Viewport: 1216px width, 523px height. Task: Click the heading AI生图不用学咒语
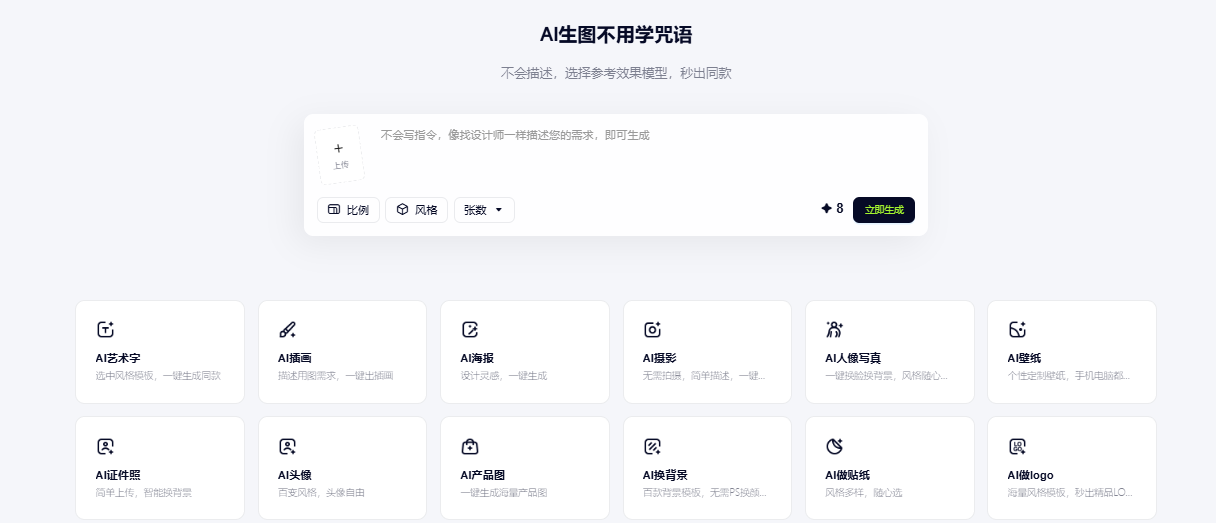[x=616, y=35]
